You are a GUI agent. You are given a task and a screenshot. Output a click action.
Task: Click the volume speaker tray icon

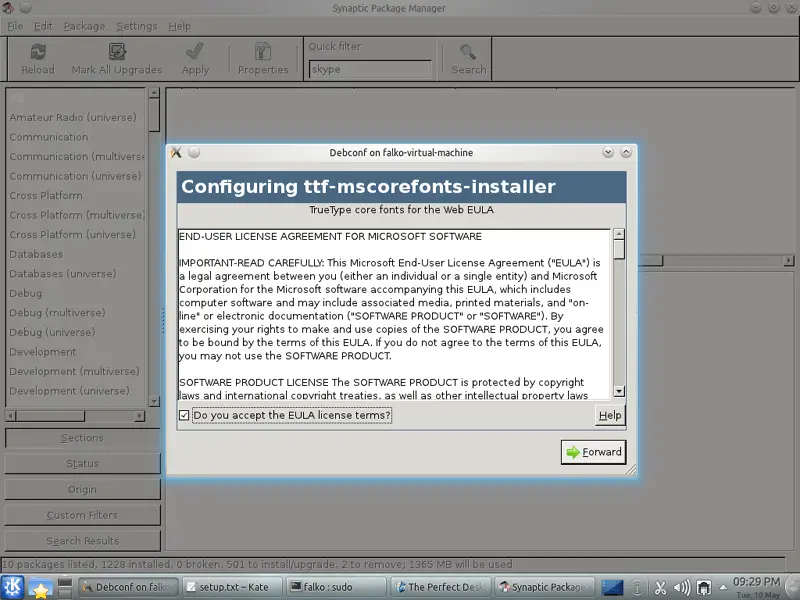pyautogui.click(x=682, y=588)
